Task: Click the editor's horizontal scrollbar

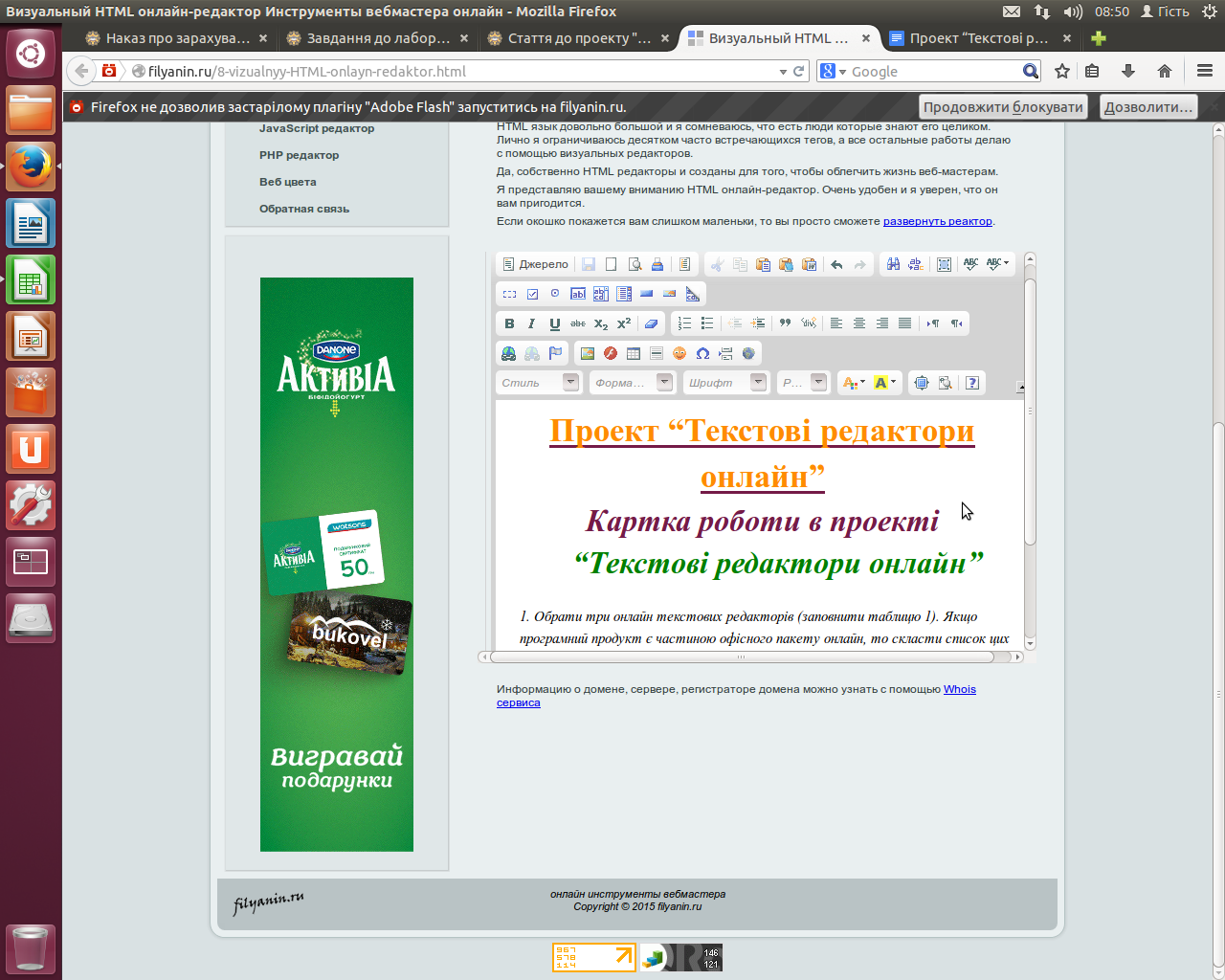Action: 751,657
